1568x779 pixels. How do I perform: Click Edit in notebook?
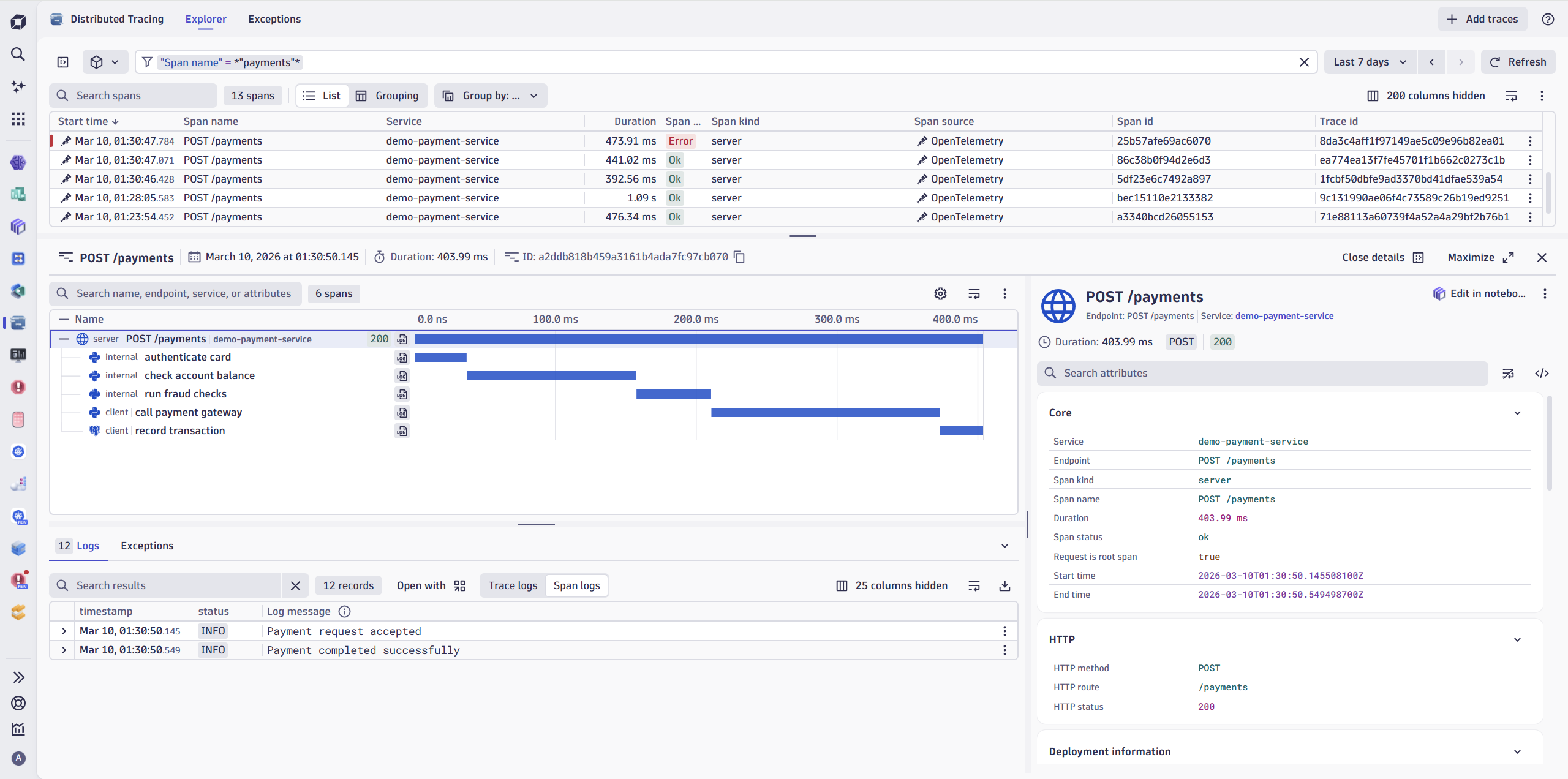[x=1479, y=293]
